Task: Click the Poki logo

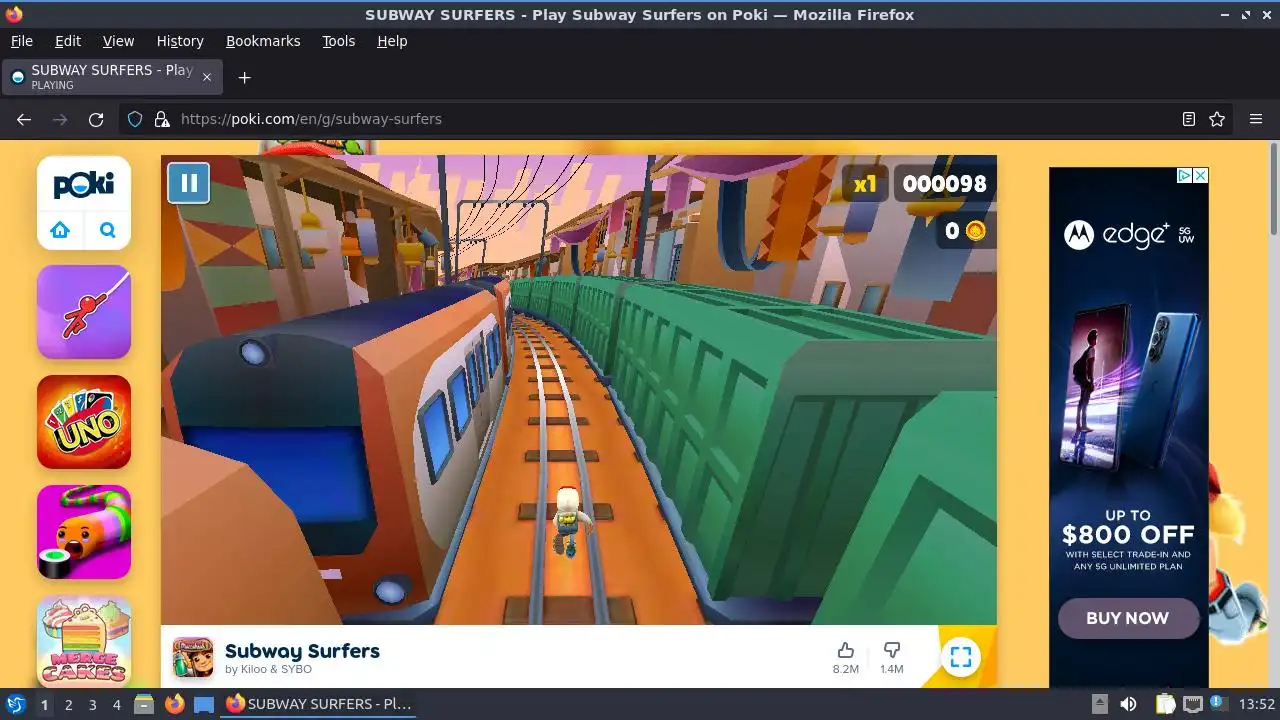Action: click(84, 185)
